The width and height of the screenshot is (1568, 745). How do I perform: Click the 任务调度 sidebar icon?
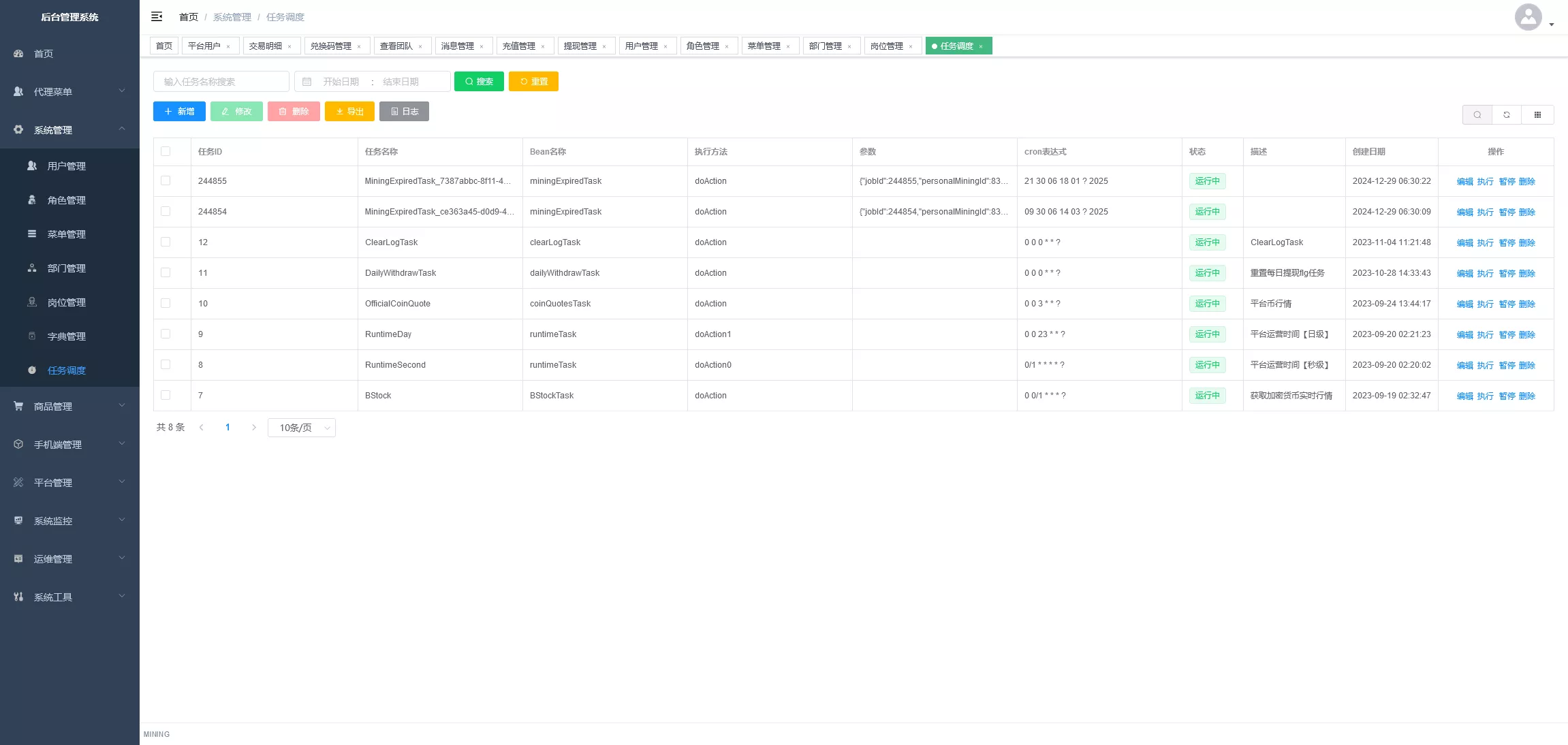(x=32, y=370)
